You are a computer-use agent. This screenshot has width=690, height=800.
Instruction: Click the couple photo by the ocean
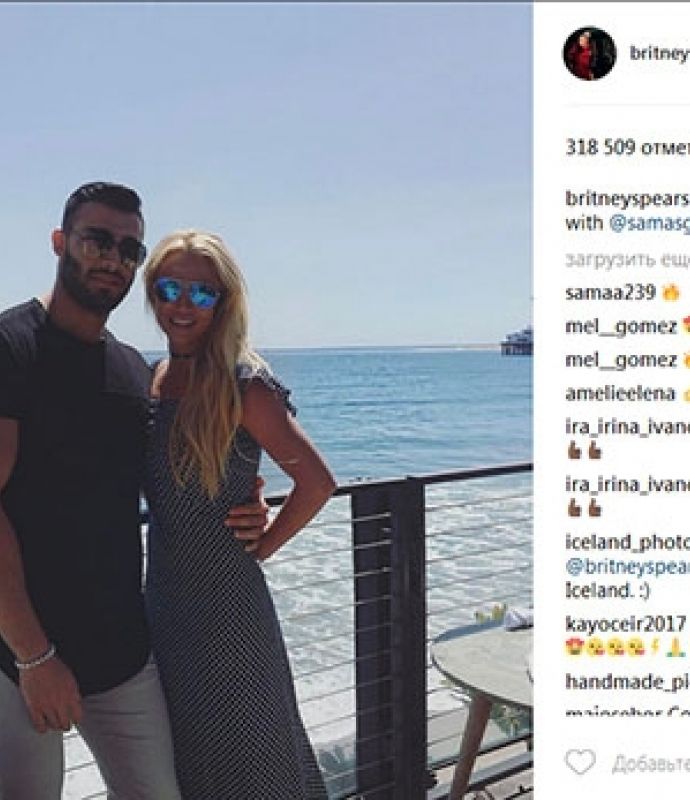[x=266, y=401]
